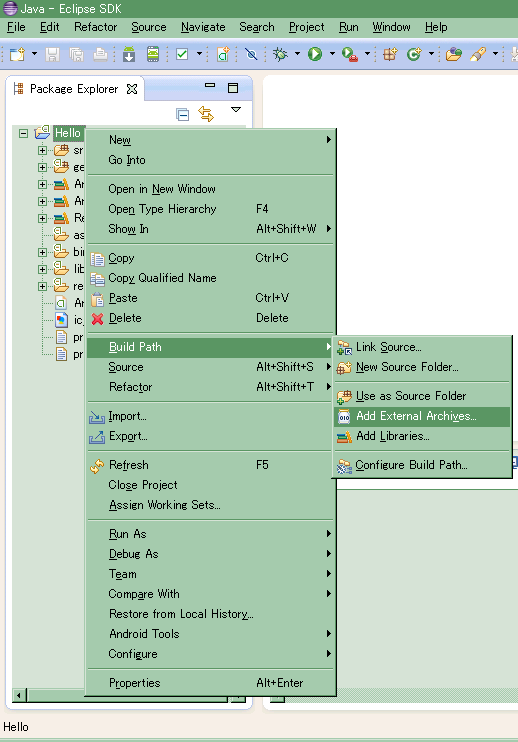Select Restore from Local History...
The image size is (518, 742).
[211, 614]
